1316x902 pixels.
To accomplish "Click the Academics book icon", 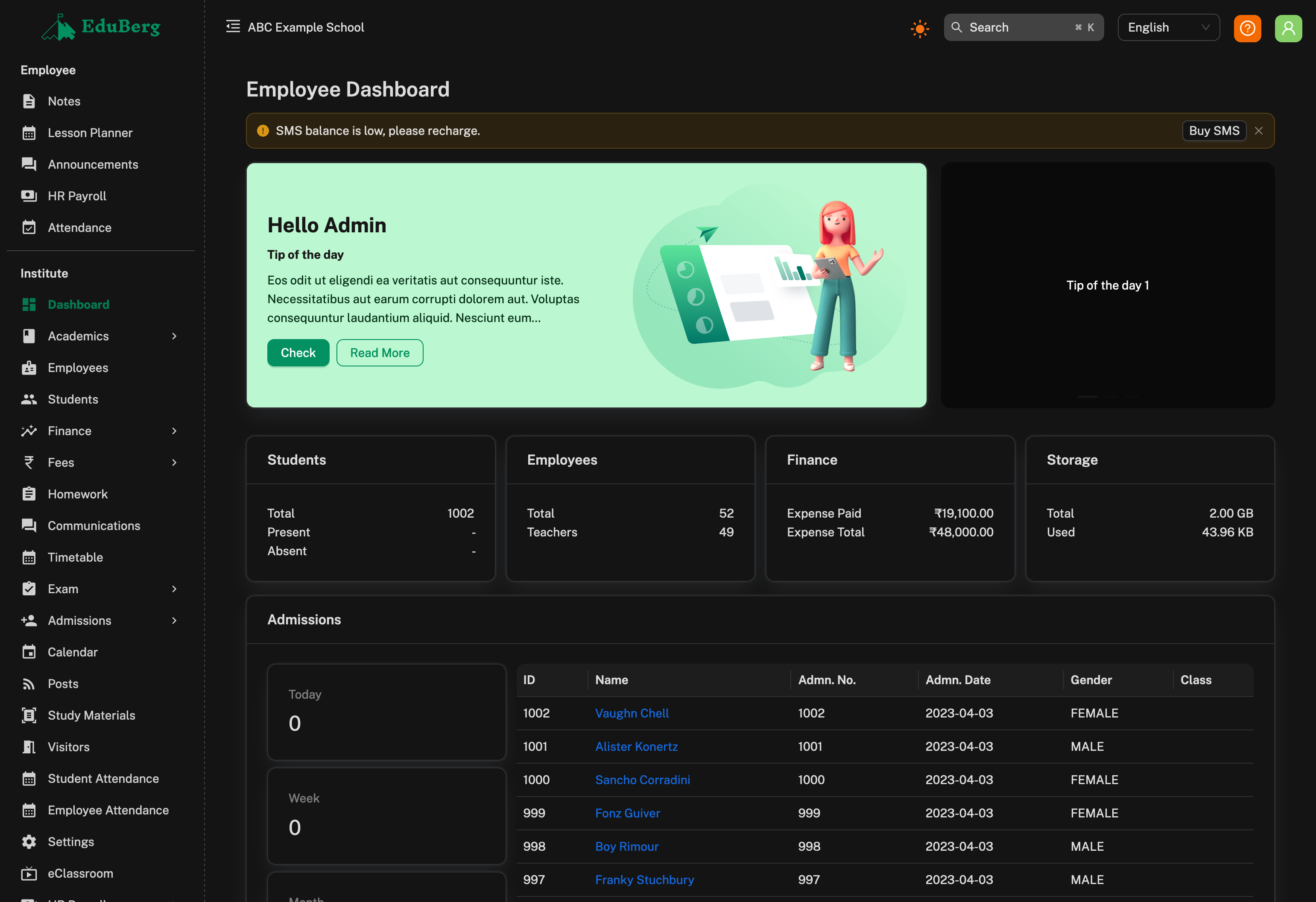I will tap(29, 337).
